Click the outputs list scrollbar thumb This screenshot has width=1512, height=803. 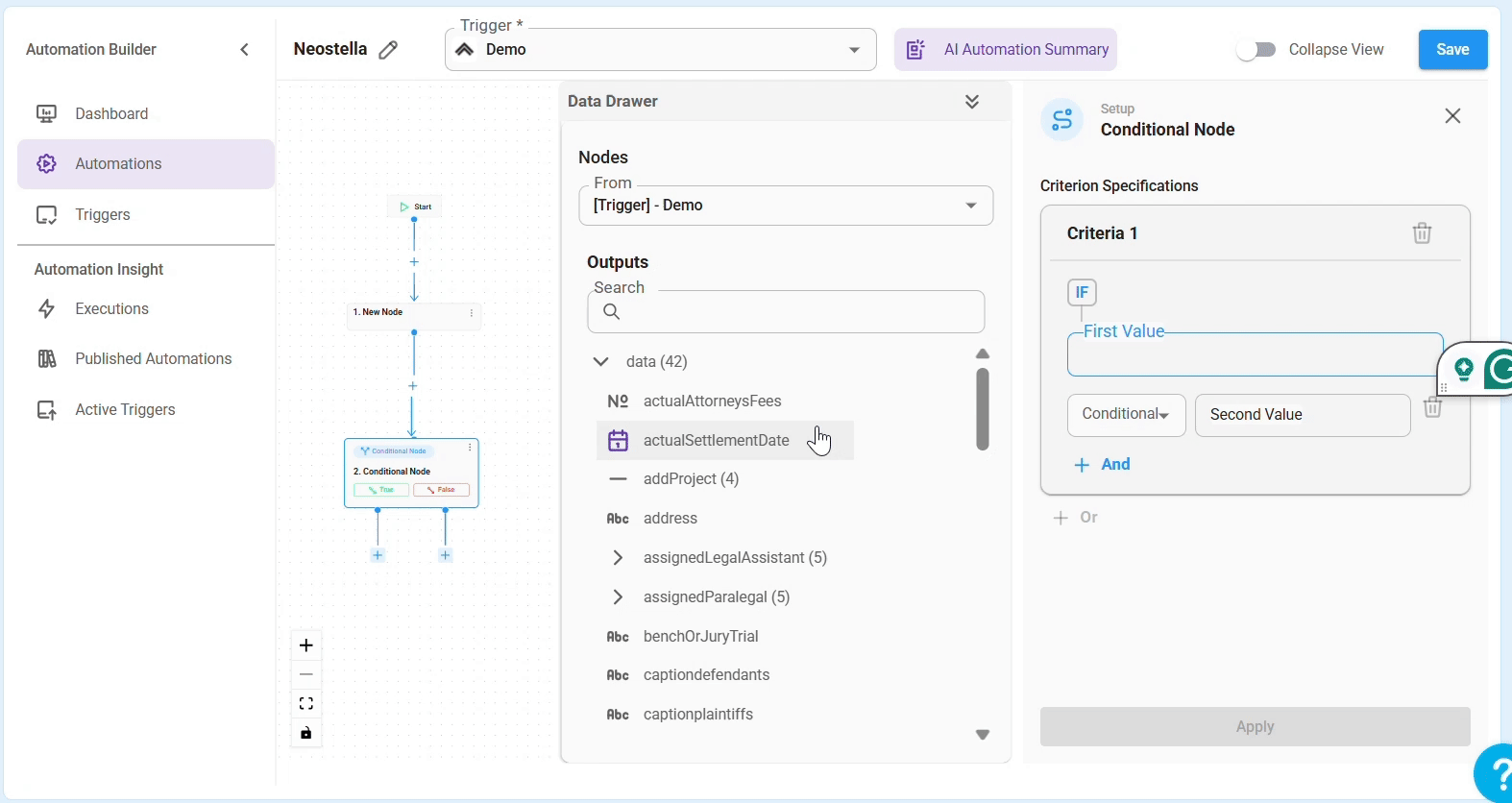tap(983, 409)
